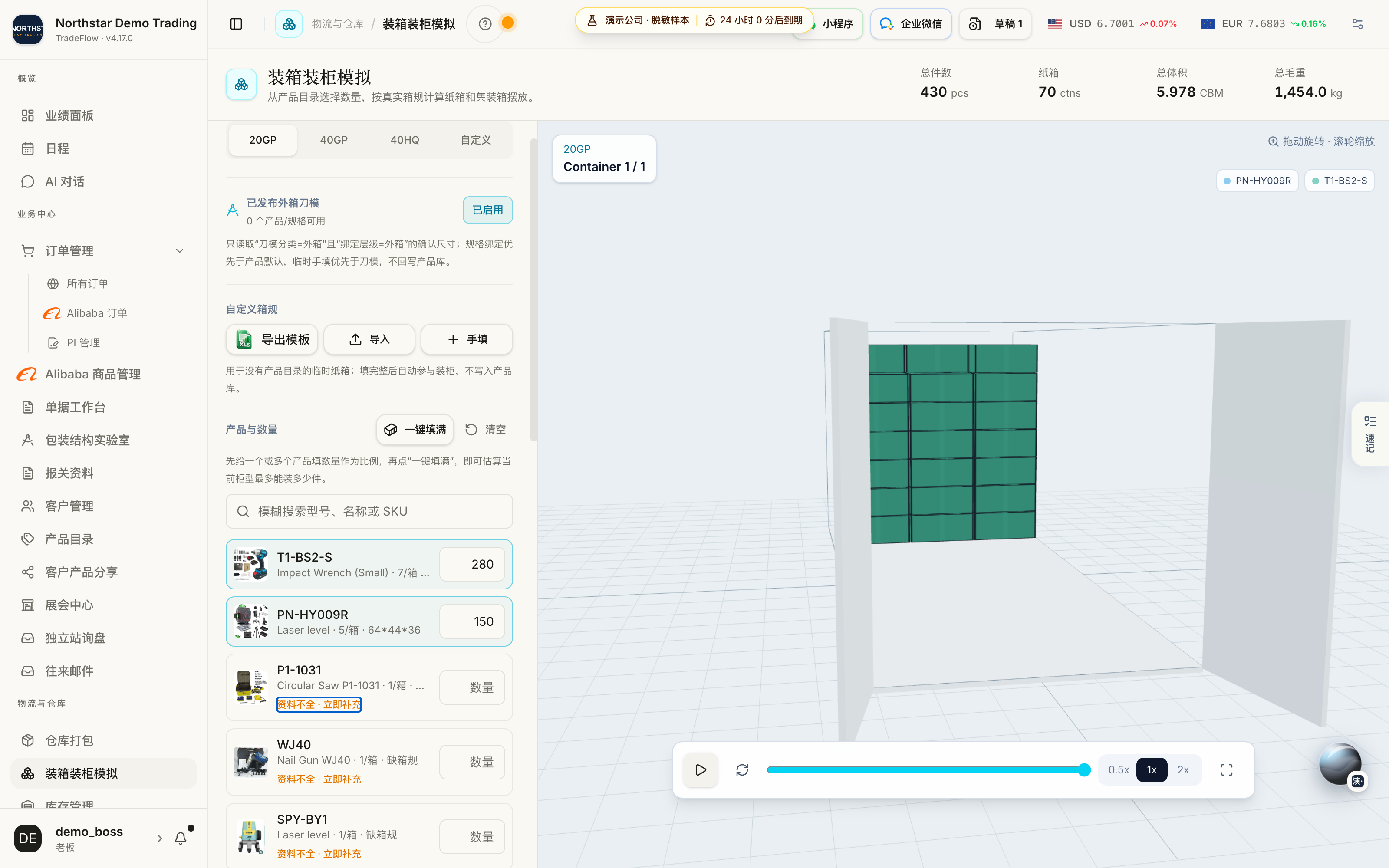The image size is (1389, 868).
Task: Click the product search input field
Action: pos(369,511)
